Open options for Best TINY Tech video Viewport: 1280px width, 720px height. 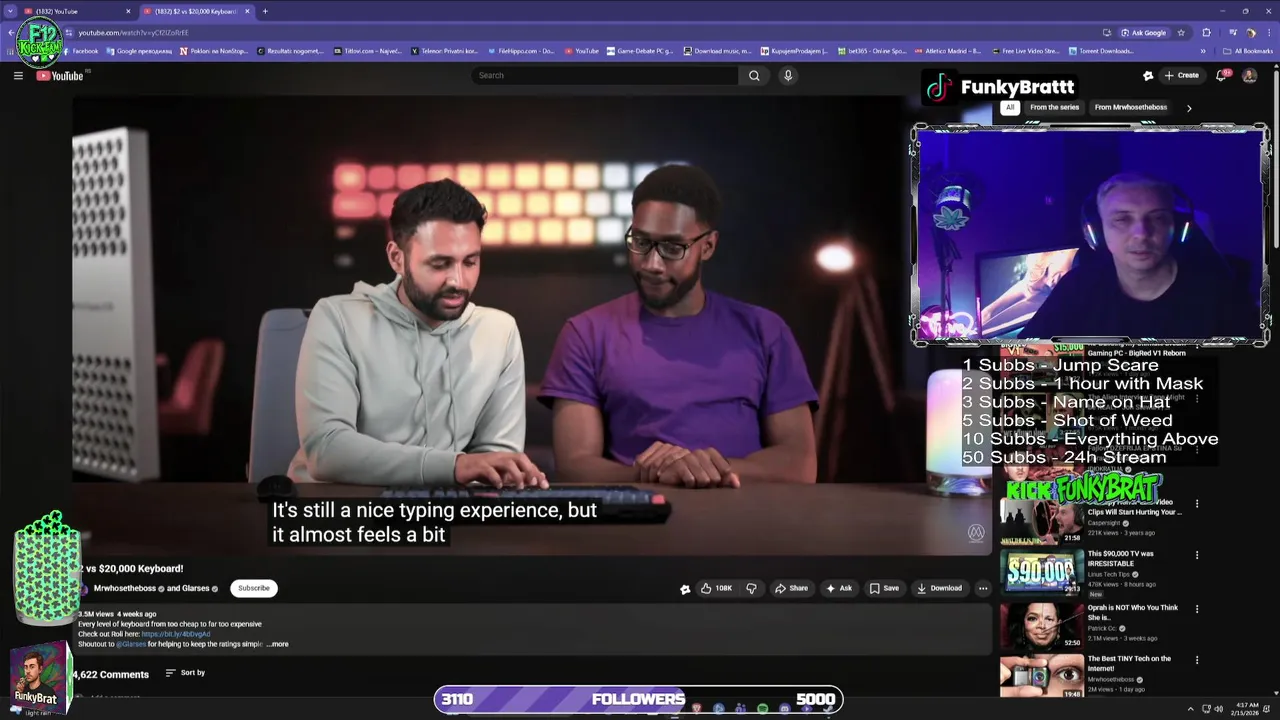coord(1197,660)
